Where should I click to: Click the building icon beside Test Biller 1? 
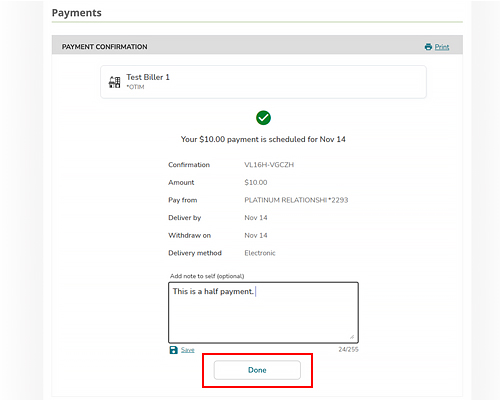[114, 82]
